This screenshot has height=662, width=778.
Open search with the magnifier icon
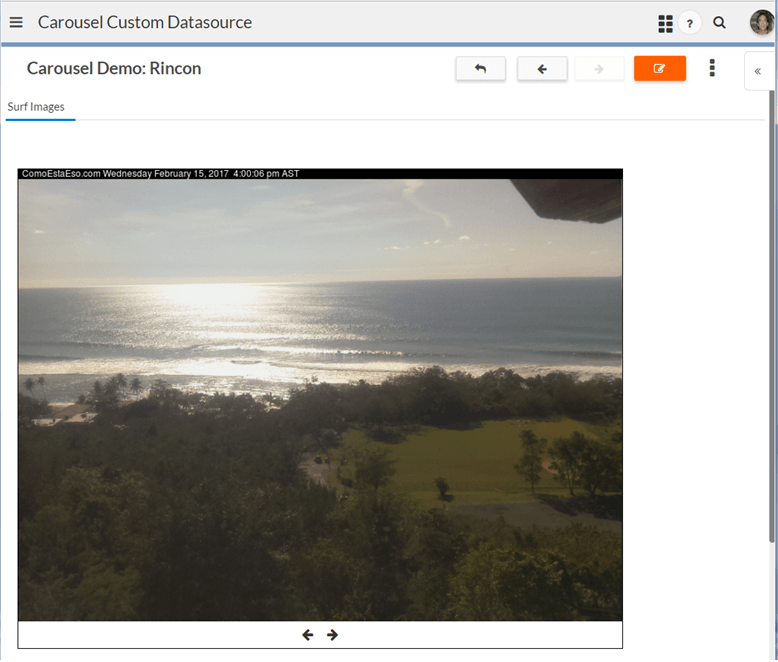click(x=719, y=23)
